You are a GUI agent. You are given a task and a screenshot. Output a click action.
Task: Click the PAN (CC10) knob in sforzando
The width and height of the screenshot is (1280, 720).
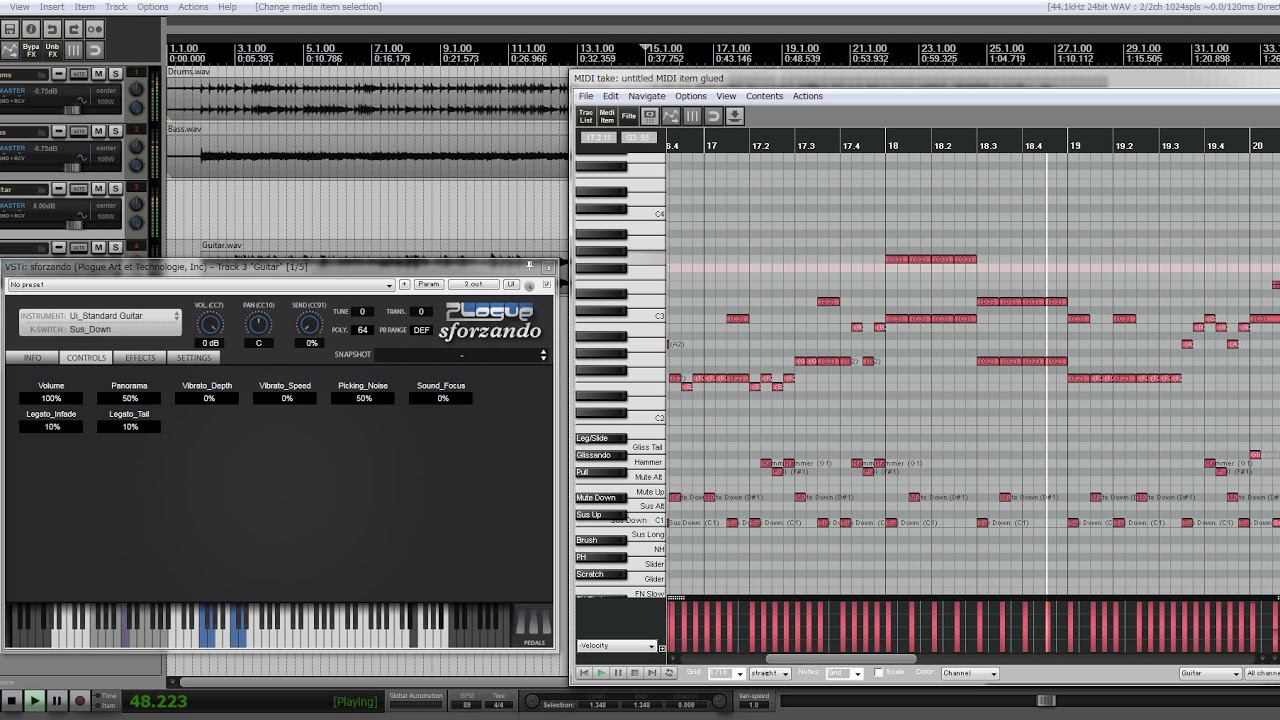258,324
